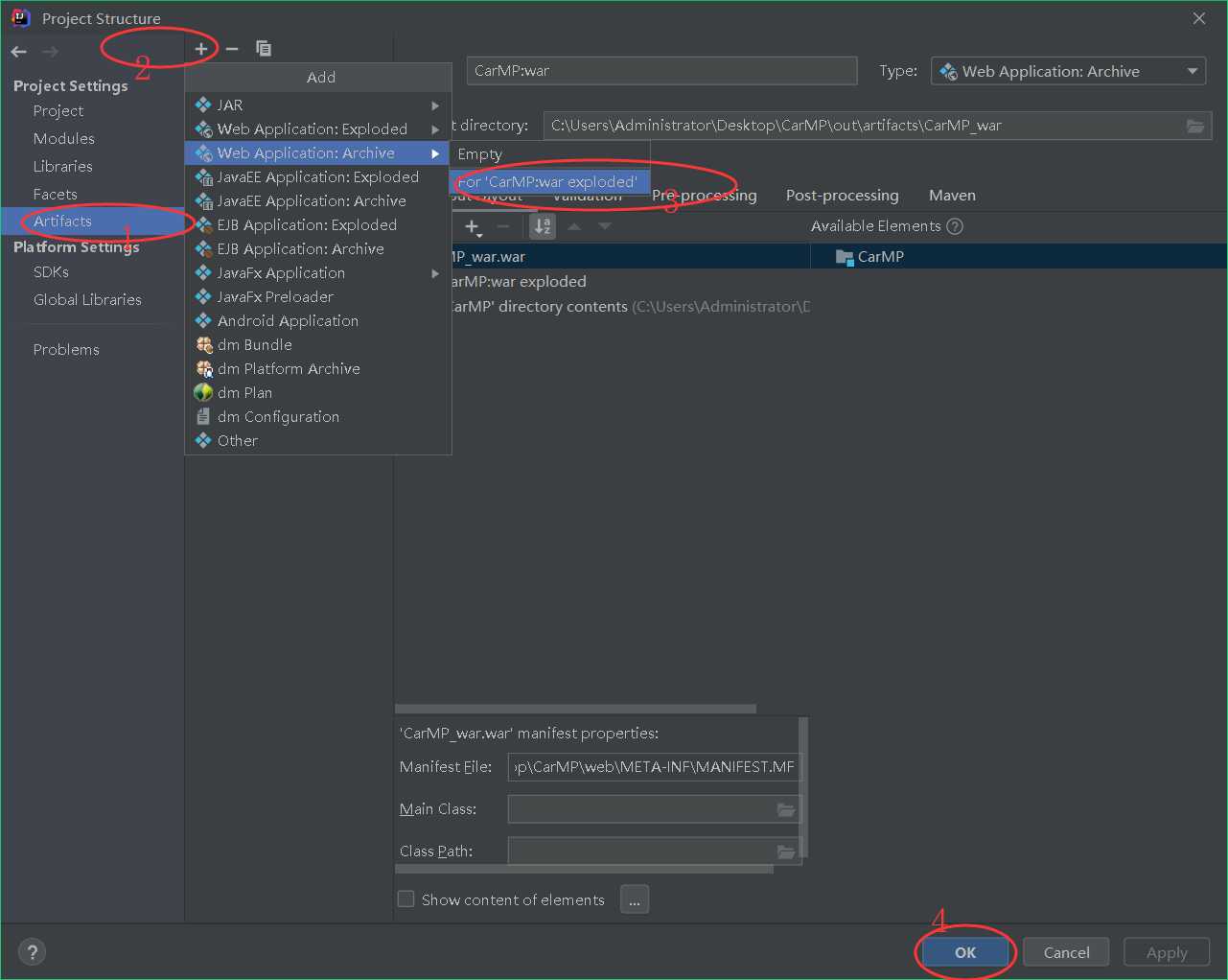Expand JavaFx Application submenu arrow
Image resolution: width=1228 pixels, height=980 pixels.
pos(435,273)
